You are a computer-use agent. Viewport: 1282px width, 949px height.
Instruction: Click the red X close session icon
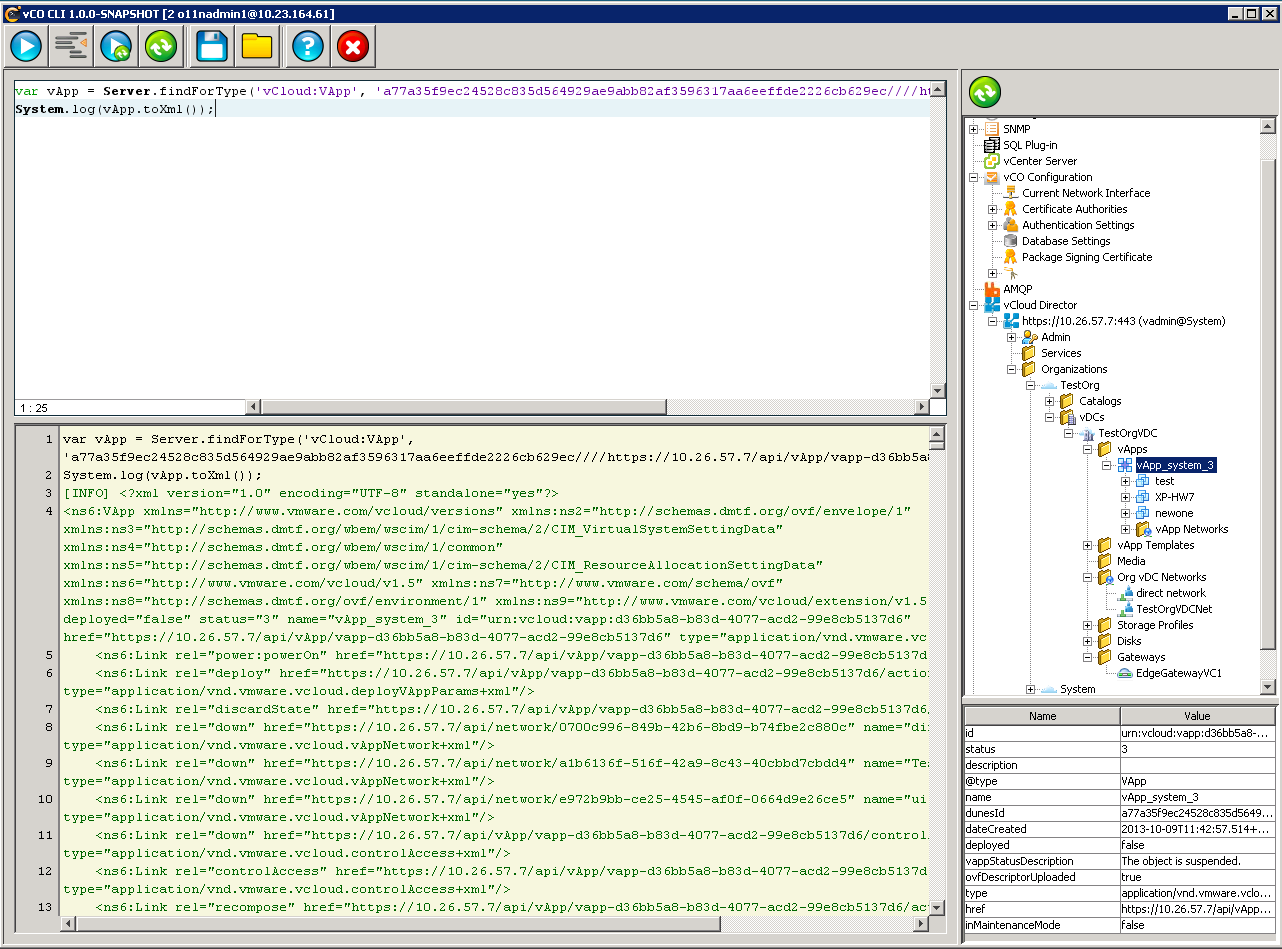tap(353, 45)
